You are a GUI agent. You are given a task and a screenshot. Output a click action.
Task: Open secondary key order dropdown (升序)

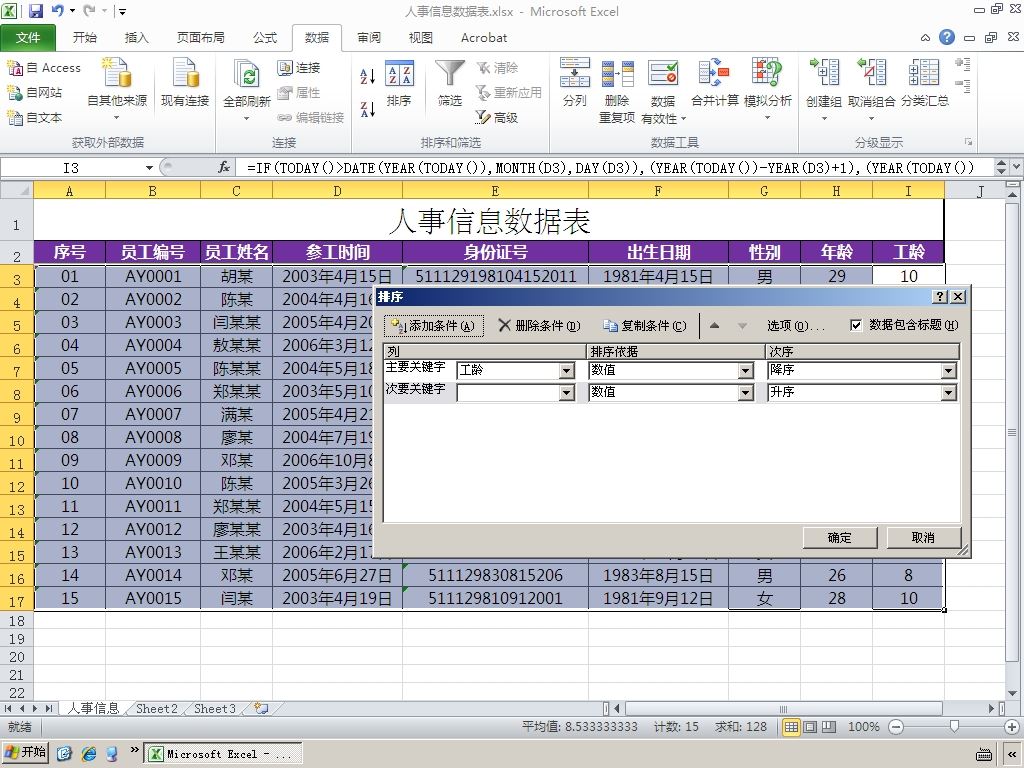tap(949, 392)
